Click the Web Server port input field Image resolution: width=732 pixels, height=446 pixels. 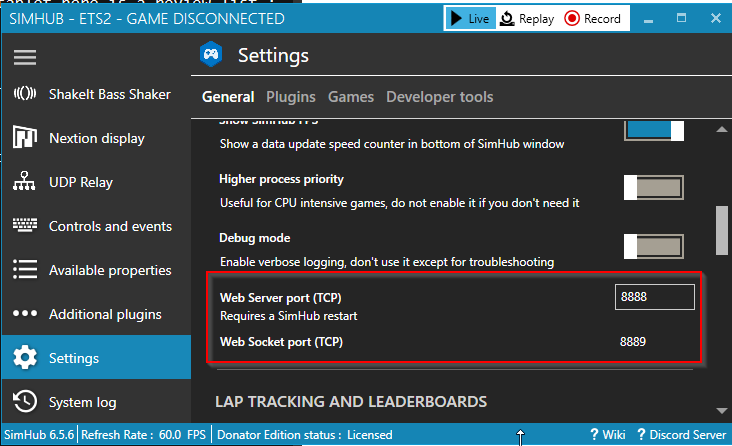point(655,297)
